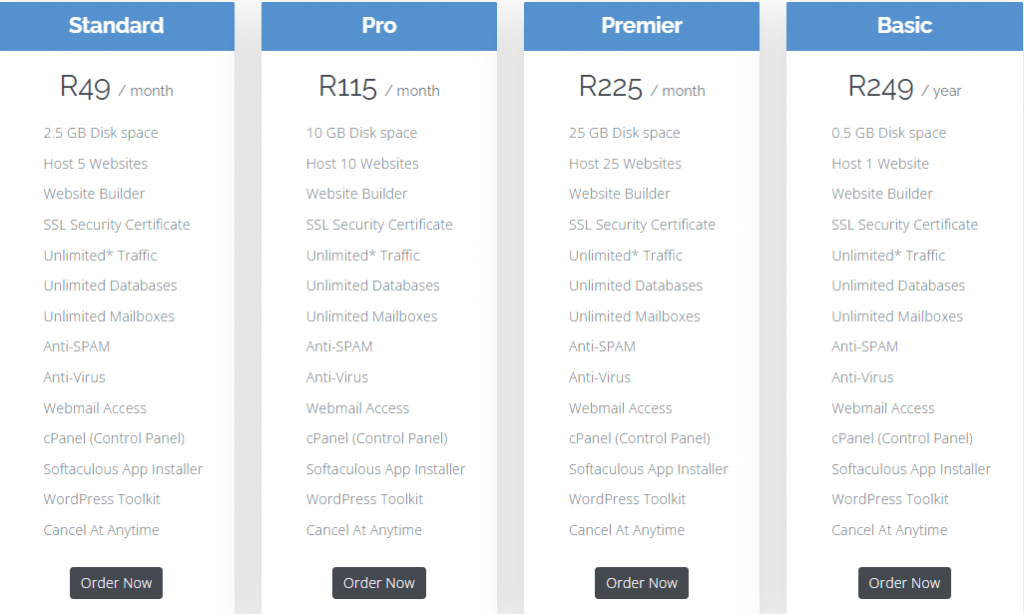Viewport: 1024px width, 614px height.
Task: Select the Standard plan header
Action: tap(116, 25)
